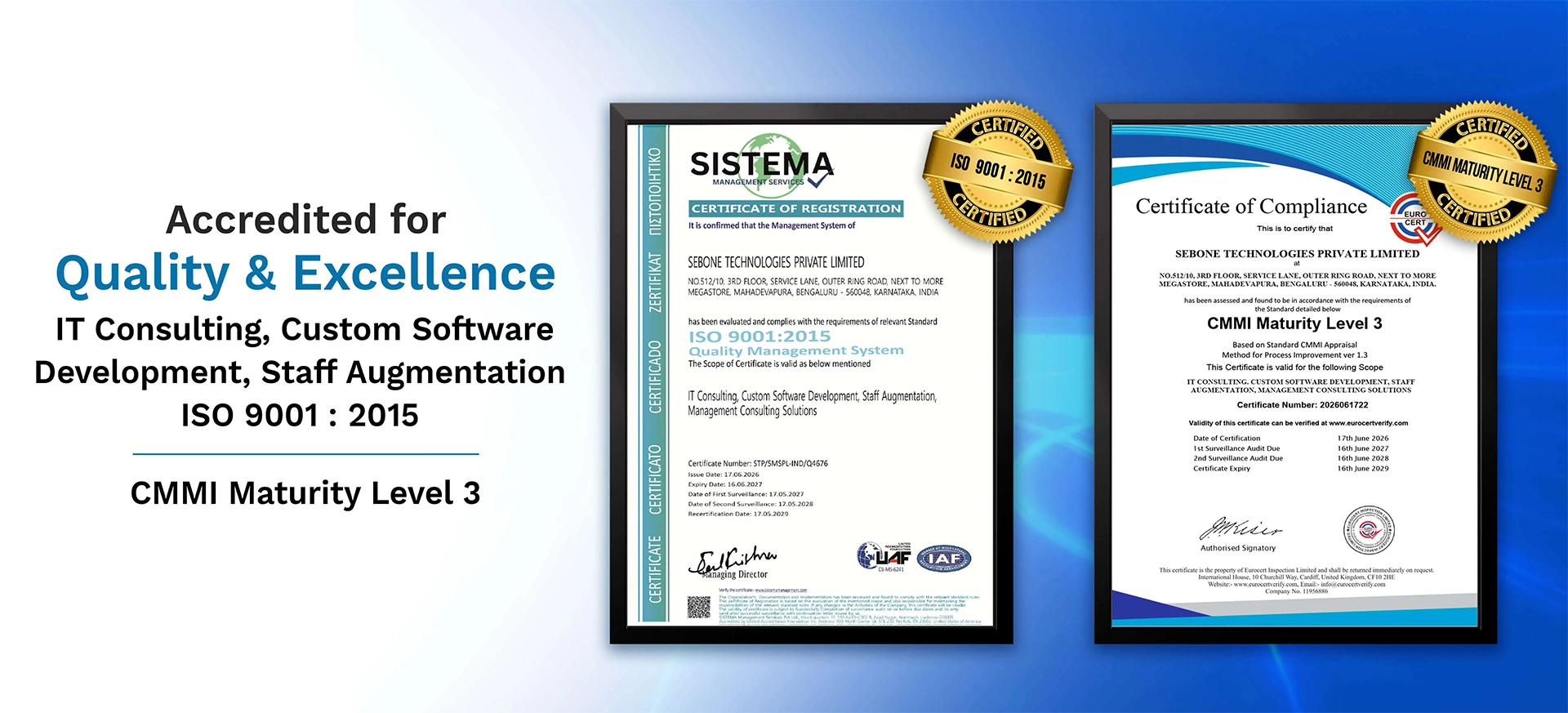Click the "2nd Surveillance Audit Due" label
1568x713 pixels.
(1238, 458)
